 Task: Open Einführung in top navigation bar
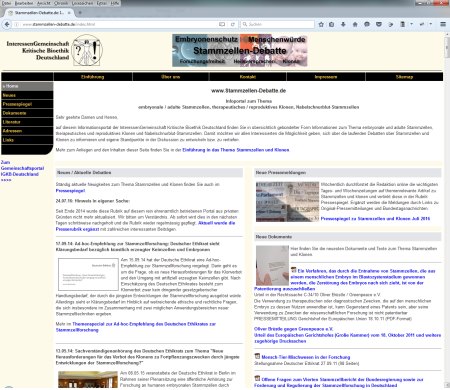point(93,77)
